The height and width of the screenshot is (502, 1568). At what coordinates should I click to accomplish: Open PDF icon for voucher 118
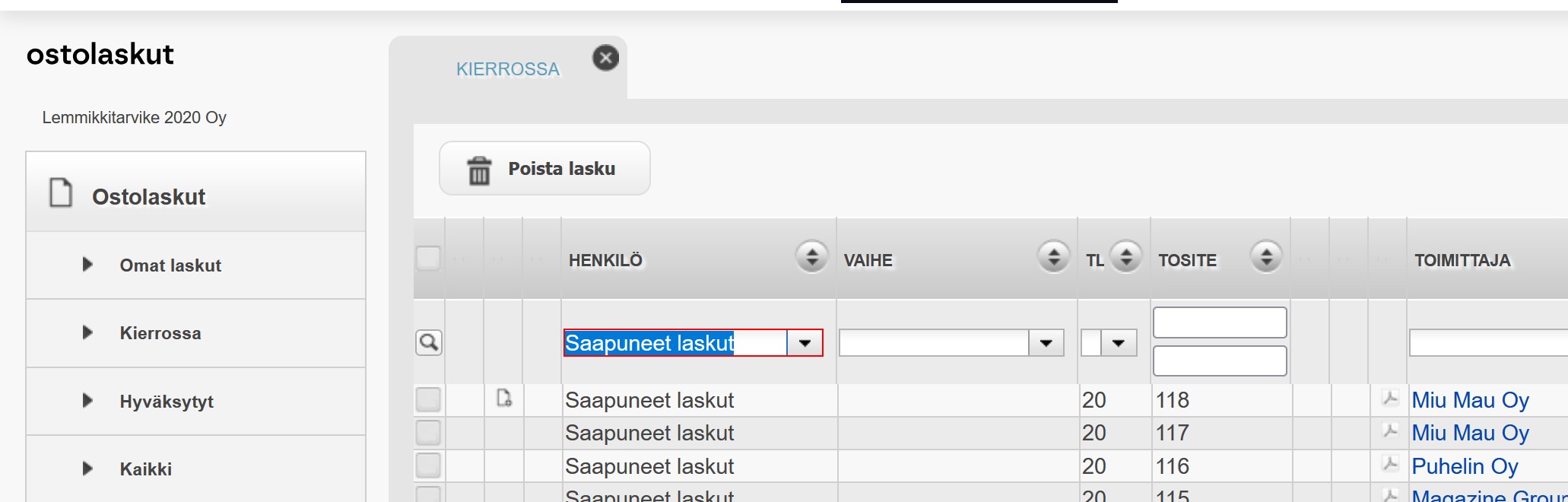click(1390, 398)
